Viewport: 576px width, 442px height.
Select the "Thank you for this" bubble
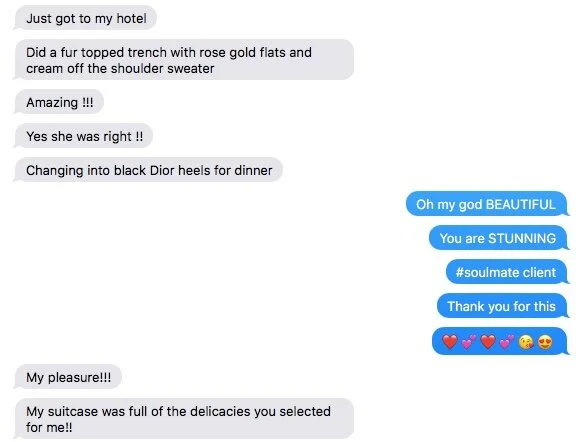click(x=502, y=306)
